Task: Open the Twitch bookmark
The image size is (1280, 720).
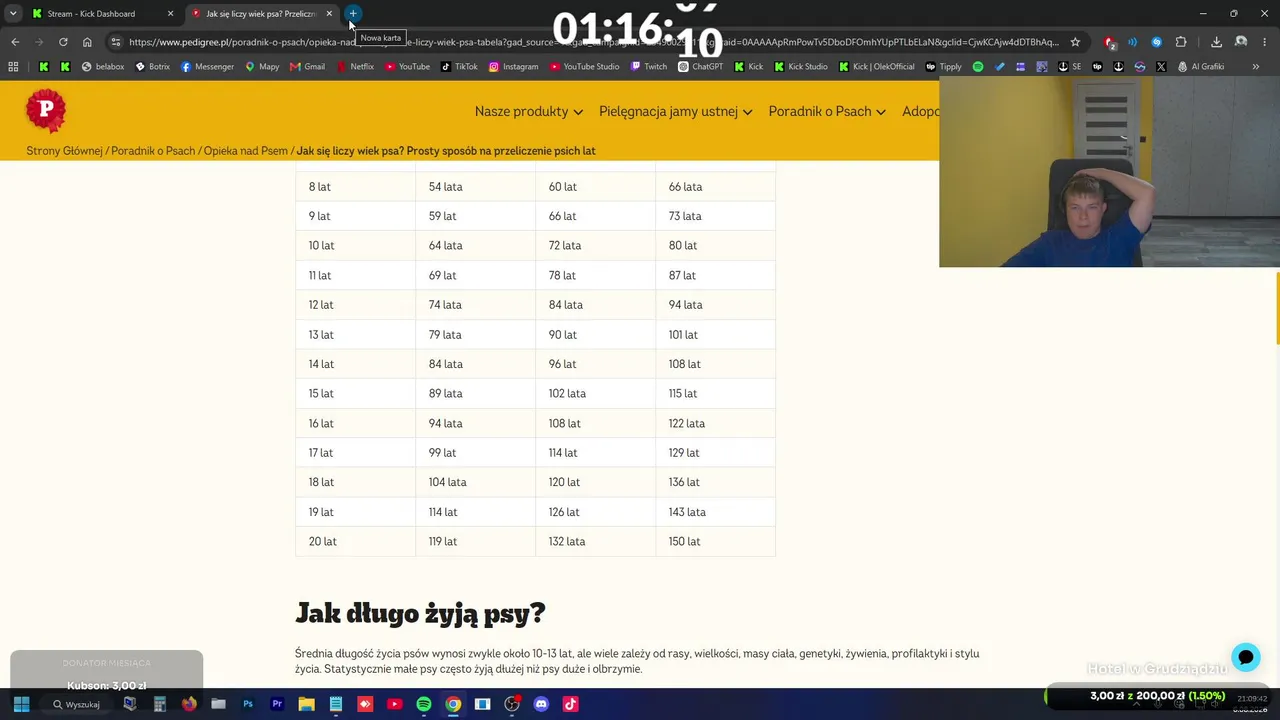Action: click(x=649, y=67)
